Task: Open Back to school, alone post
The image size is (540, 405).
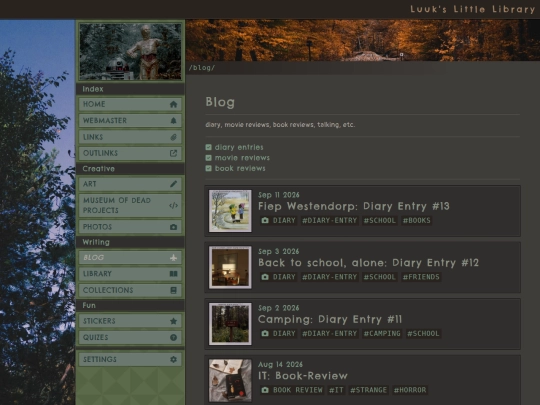Action: pyautogui.click(x=368, y=263)
